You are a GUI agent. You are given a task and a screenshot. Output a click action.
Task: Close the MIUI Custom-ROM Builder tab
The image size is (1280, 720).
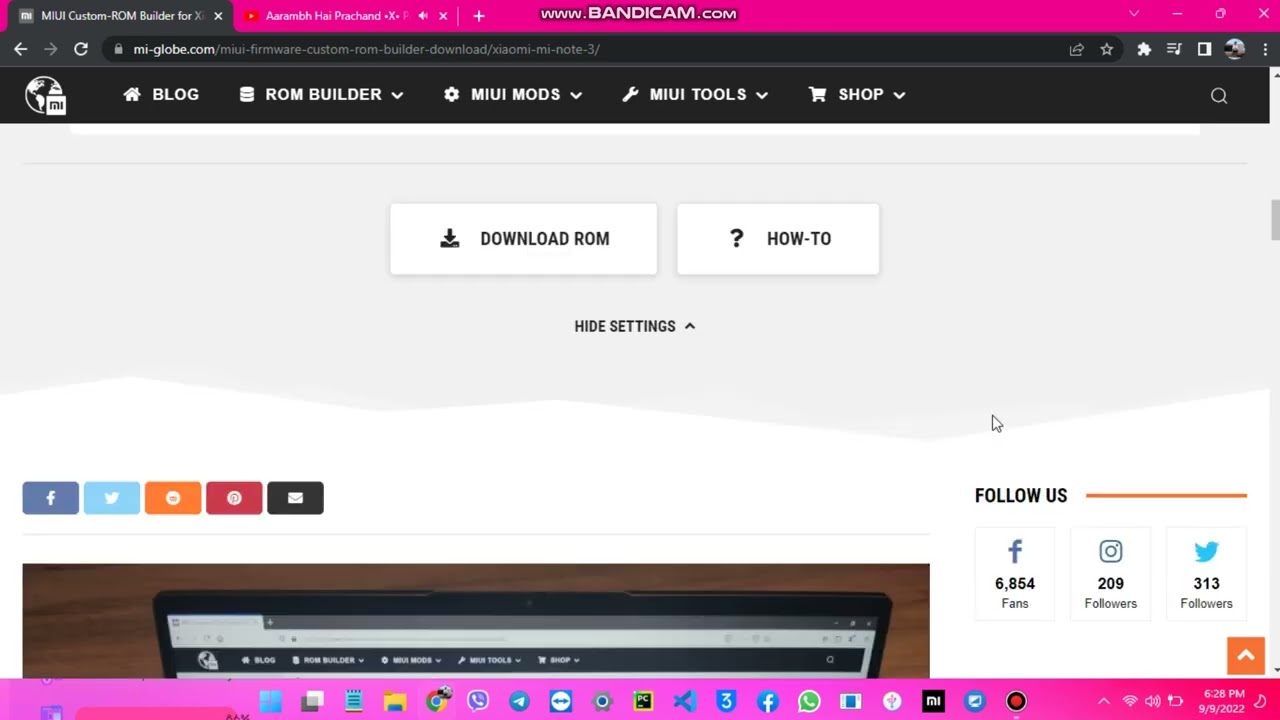[x=218, y=16]
